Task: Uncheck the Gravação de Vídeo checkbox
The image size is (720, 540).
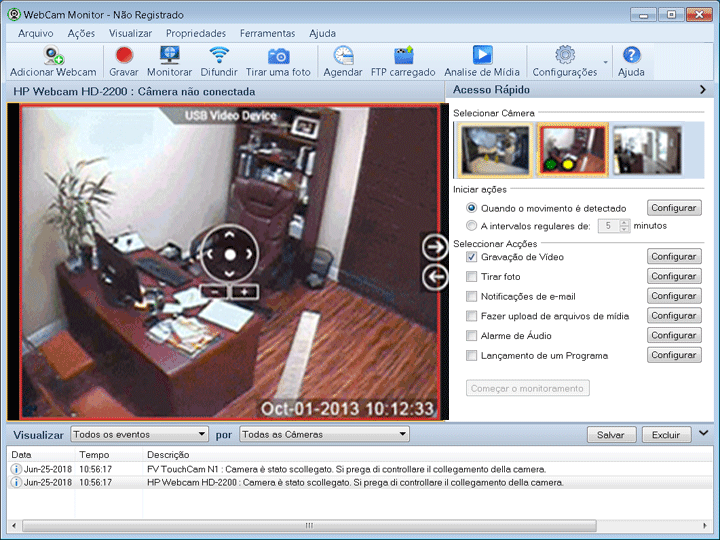Action: point(472,257)
